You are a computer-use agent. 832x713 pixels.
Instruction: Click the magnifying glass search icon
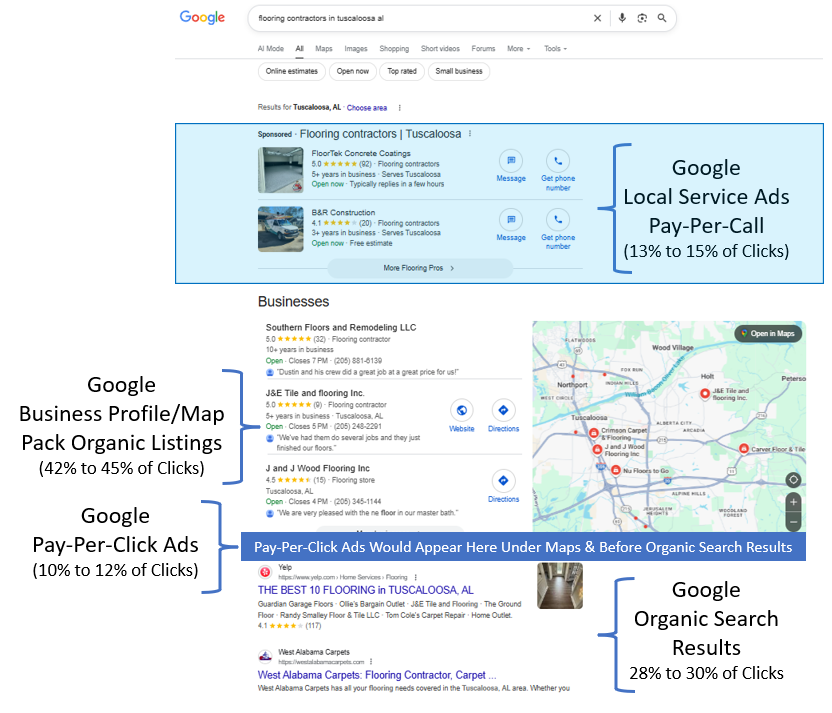tap(662, 18)
